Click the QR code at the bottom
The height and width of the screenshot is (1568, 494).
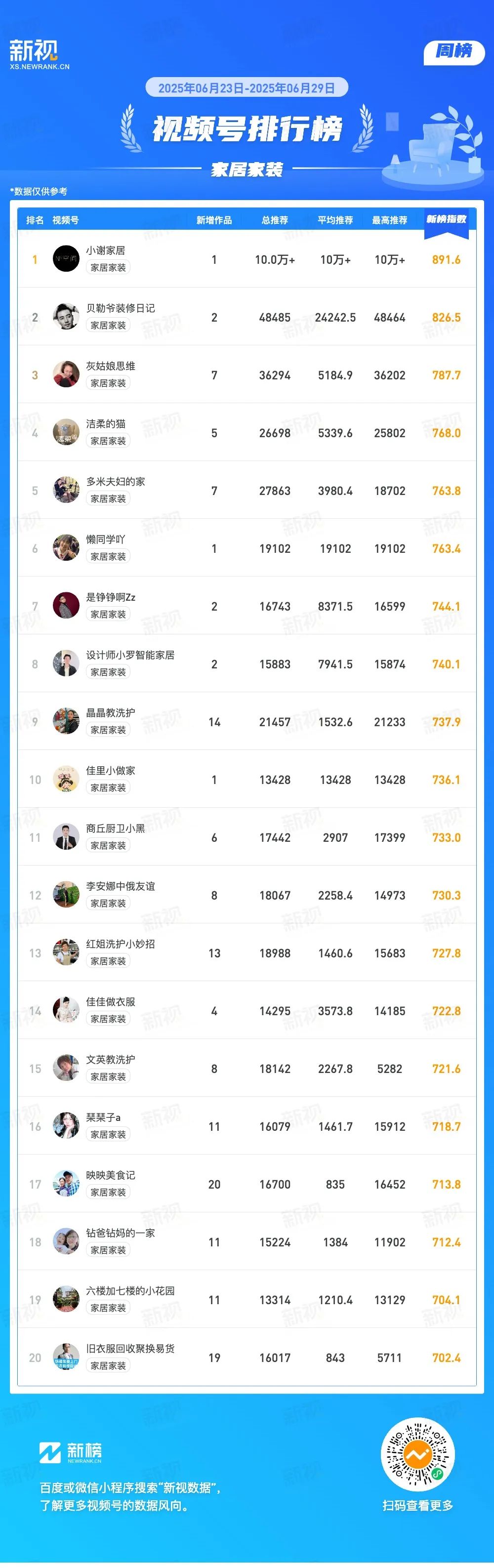click(417, 1455)
